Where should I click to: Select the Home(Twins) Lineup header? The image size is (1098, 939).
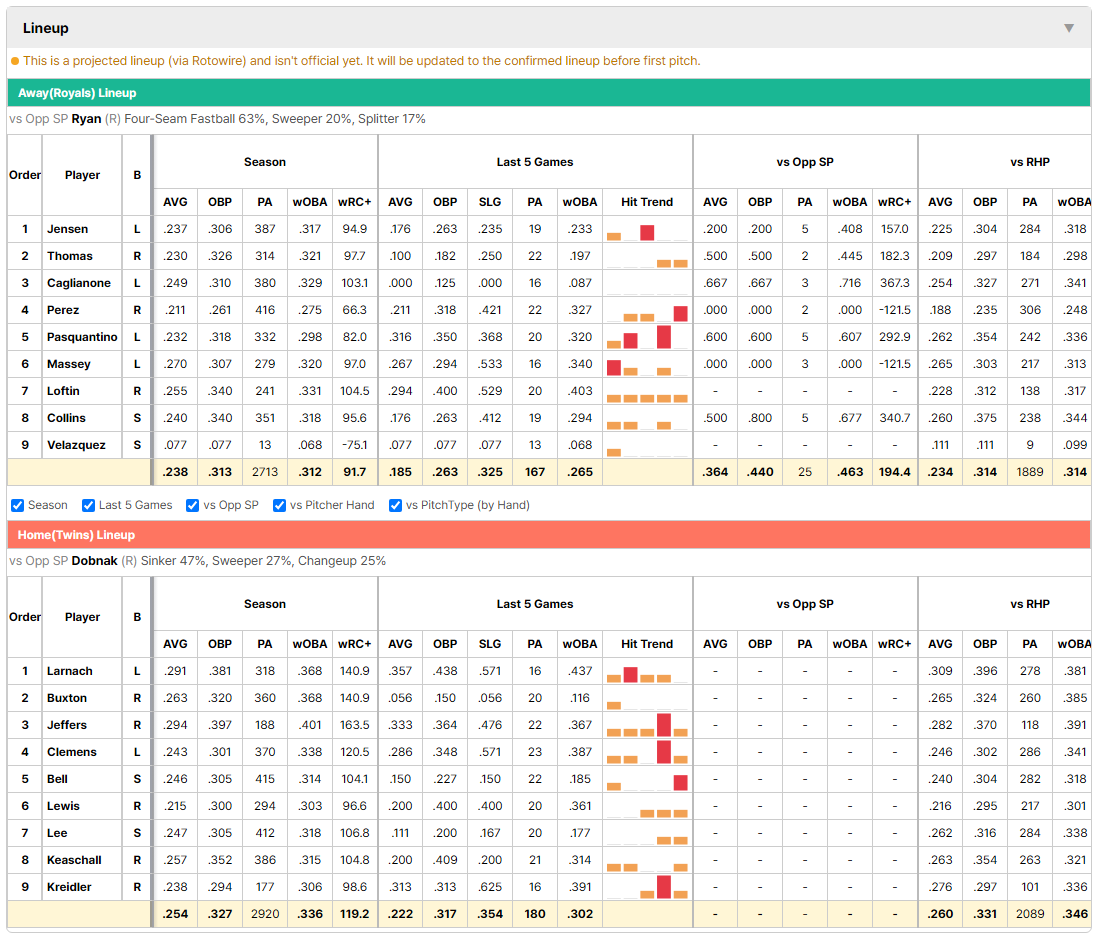[76, 535]
